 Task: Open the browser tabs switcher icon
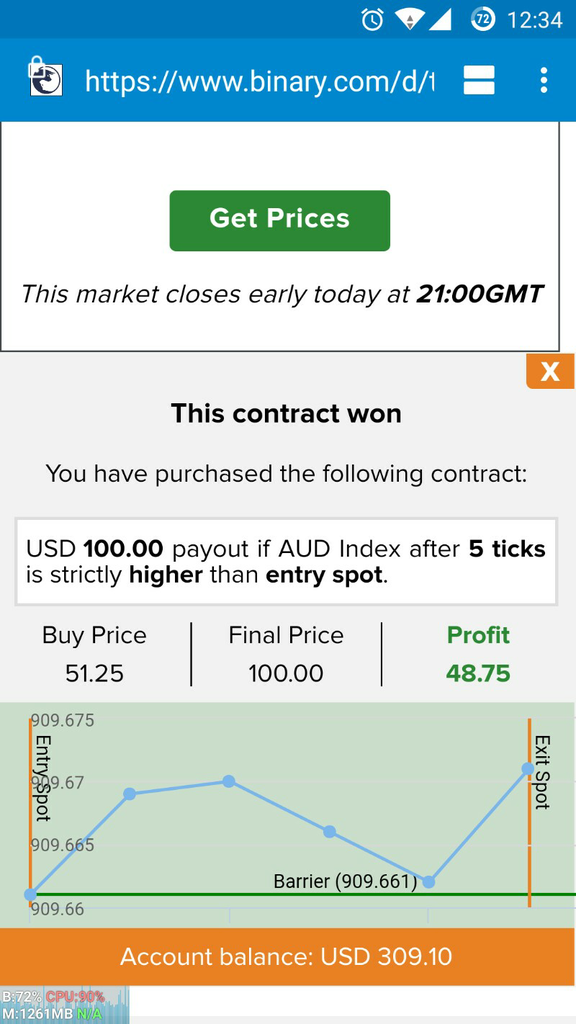click(479, 80)
